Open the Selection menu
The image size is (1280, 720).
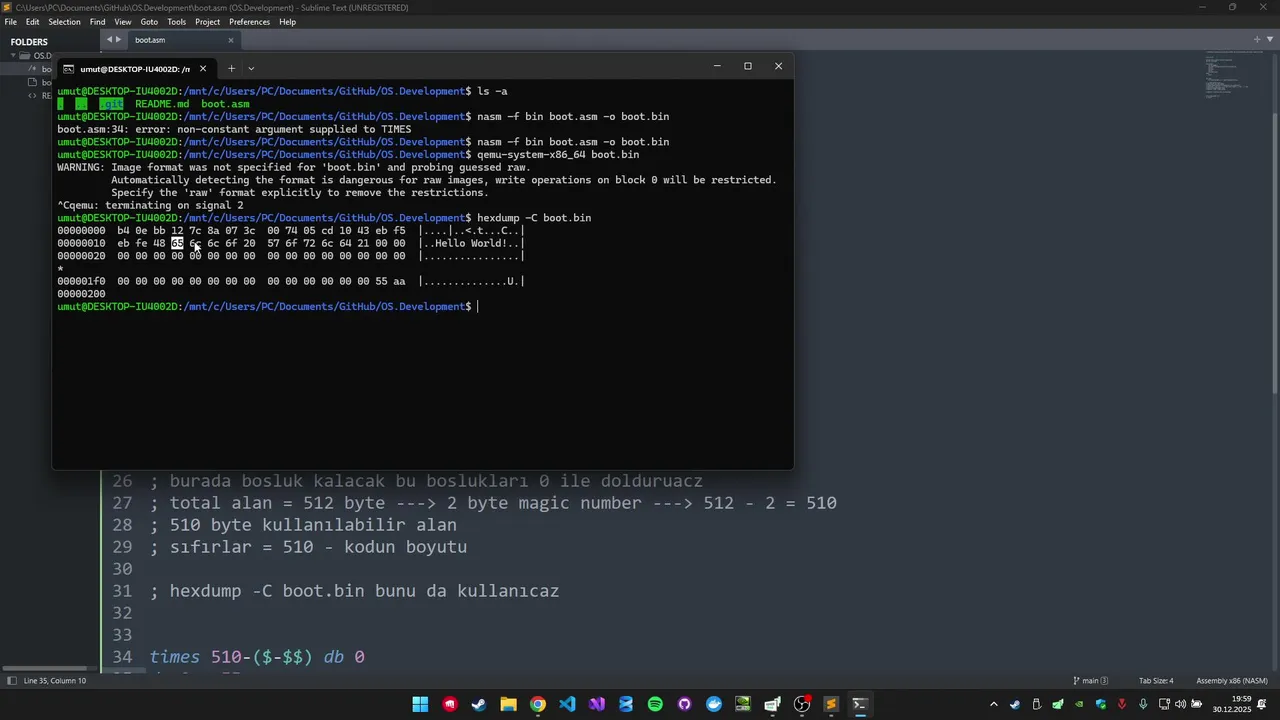(x=64, y=22)
